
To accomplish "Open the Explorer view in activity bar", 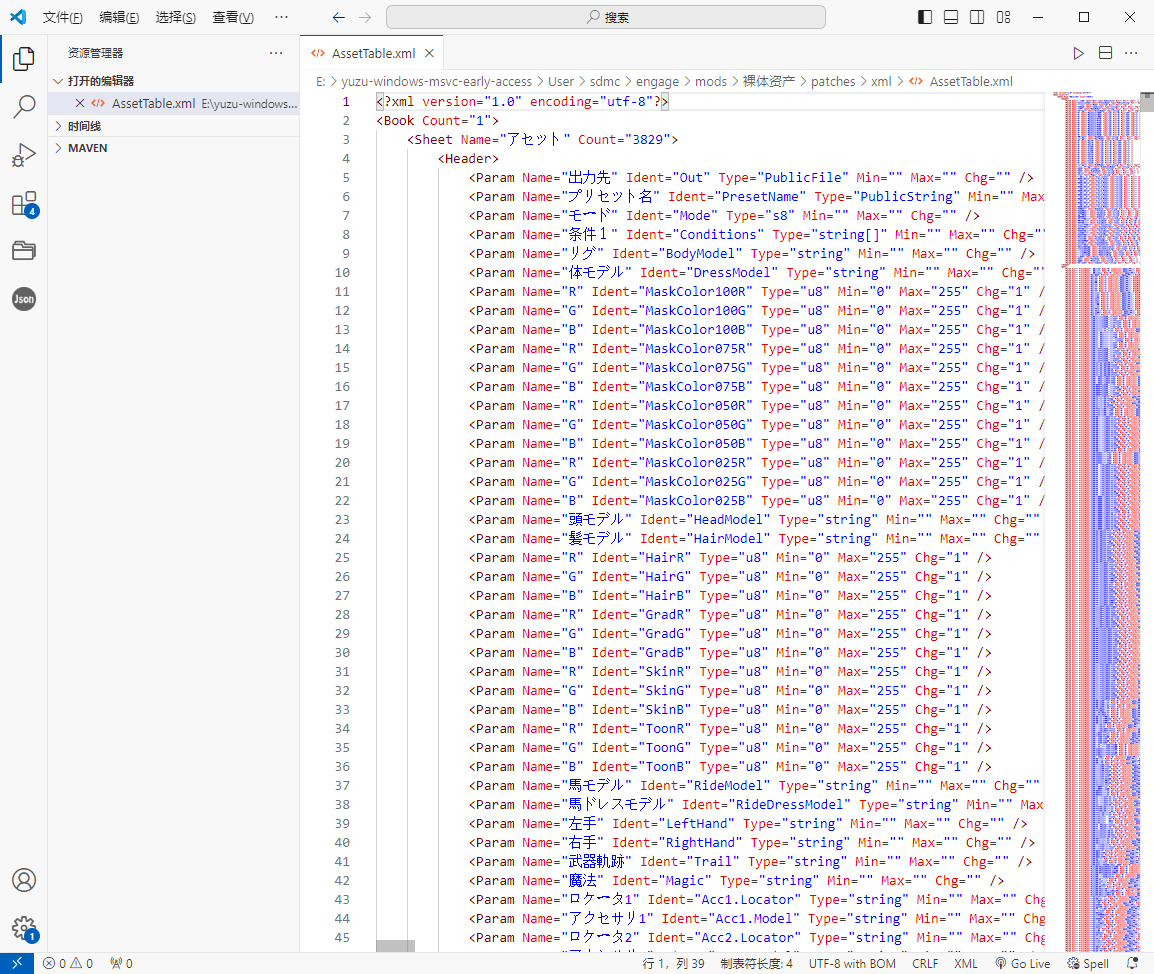I will (x=24, y=59).
